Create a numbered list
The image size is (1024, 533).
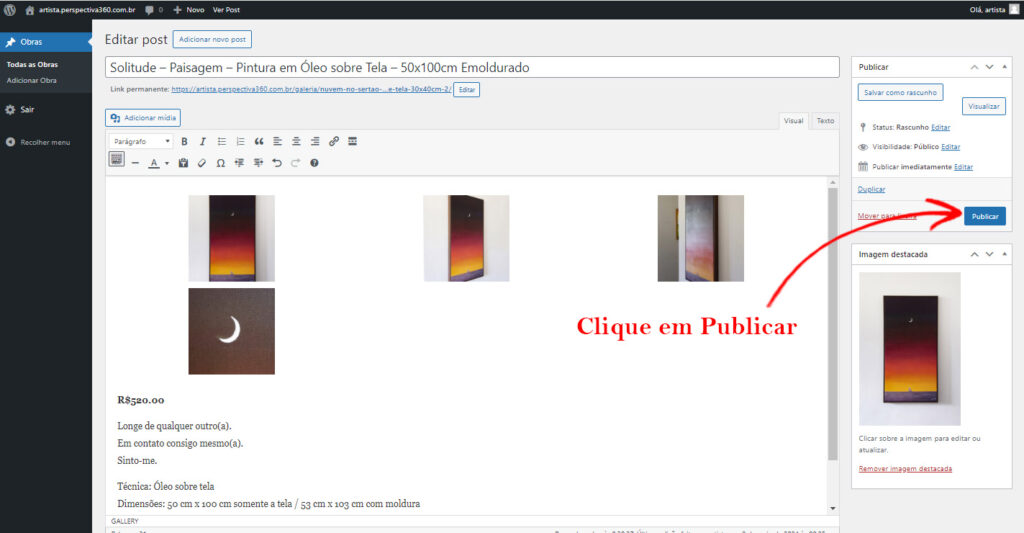coord(240,141)
